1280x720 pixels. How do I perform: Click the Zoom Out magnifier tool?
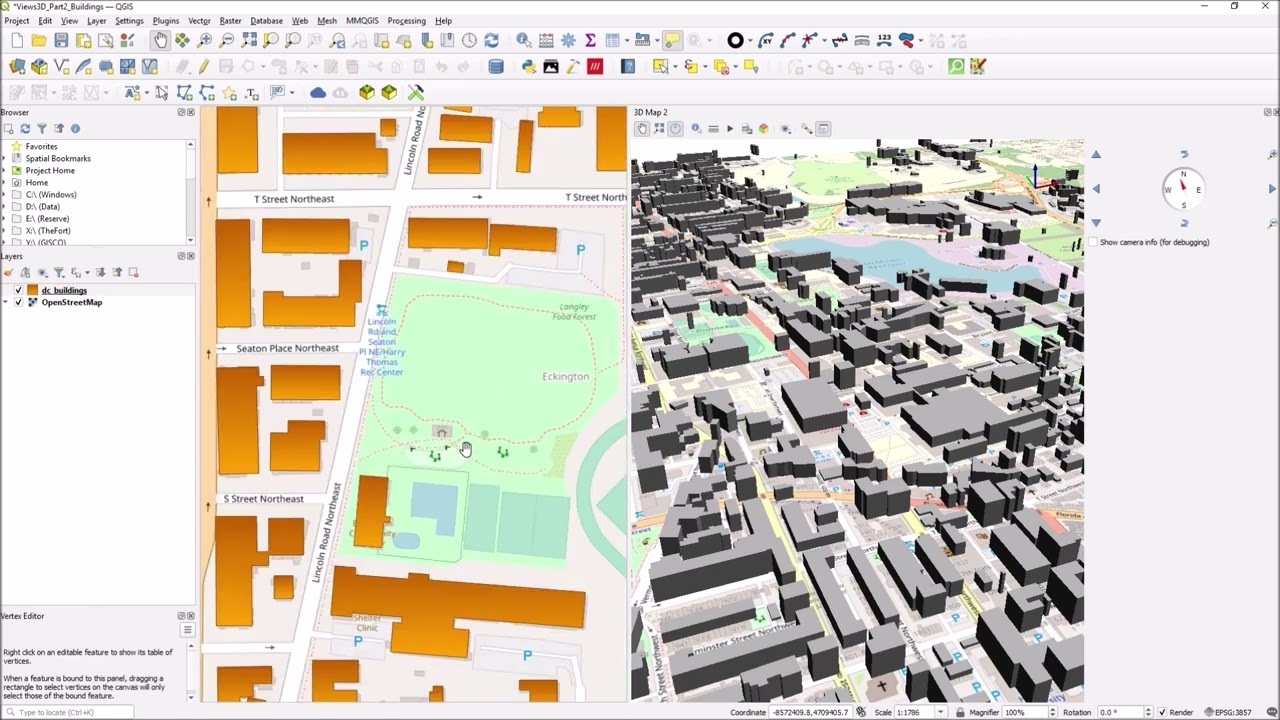coord(226,40)
